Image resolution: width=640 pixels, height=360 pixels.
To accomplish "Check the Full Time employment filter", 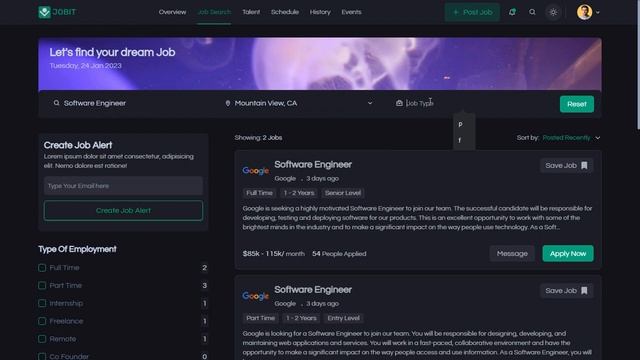I will (x=42, y=268).
